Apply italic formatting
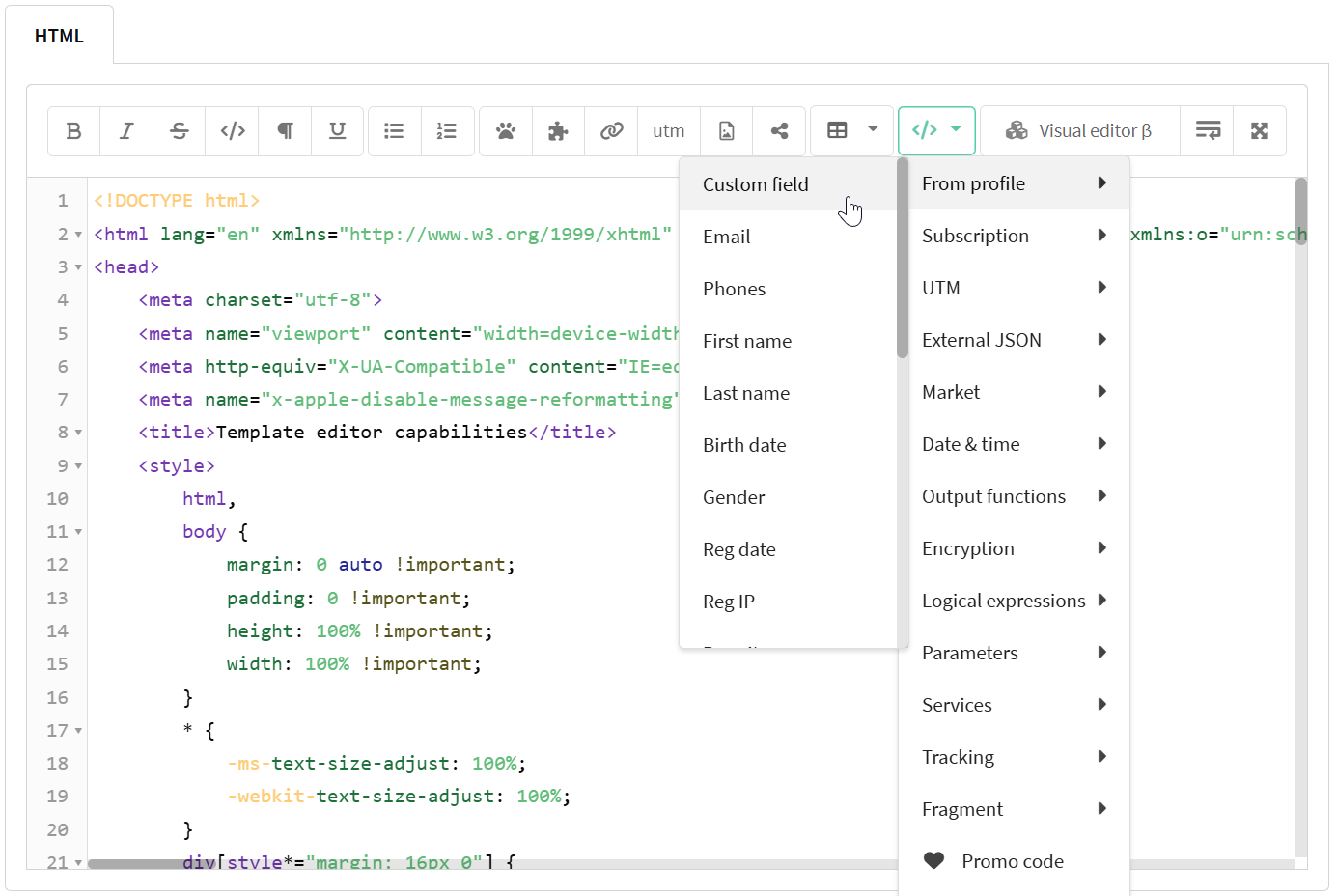 (126, 131)
